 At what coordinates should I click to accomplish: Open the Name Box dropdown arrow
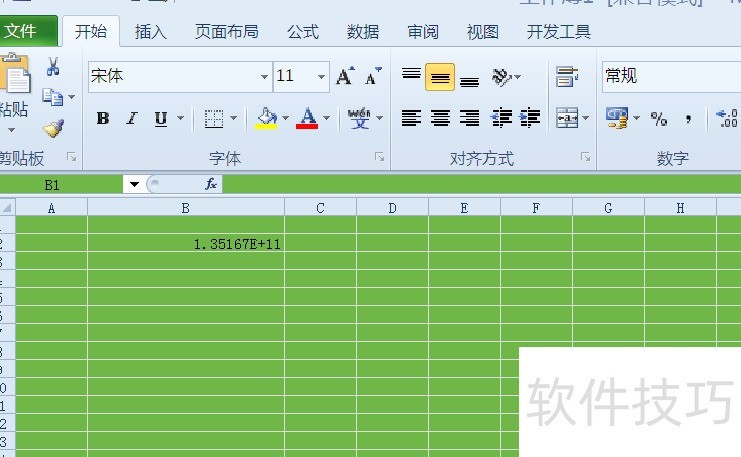click(134, 184)
